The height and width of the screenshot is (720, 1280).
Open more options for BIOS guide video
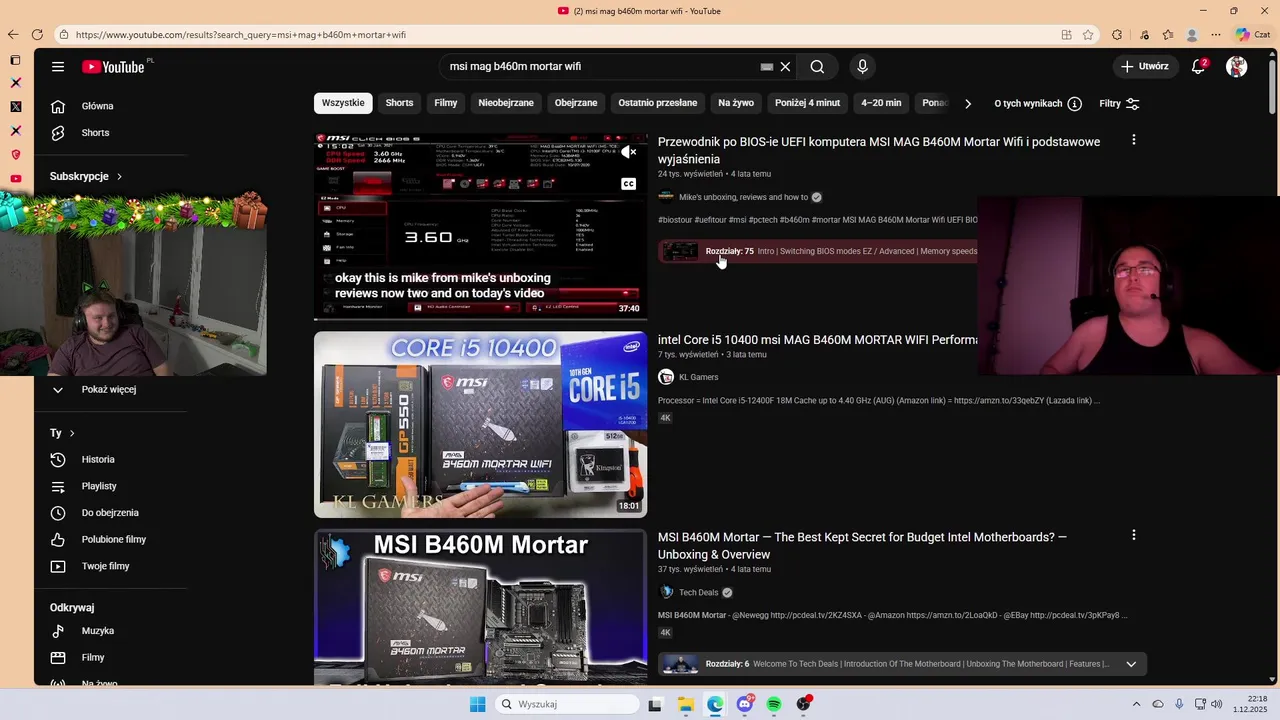point(1133,140)
